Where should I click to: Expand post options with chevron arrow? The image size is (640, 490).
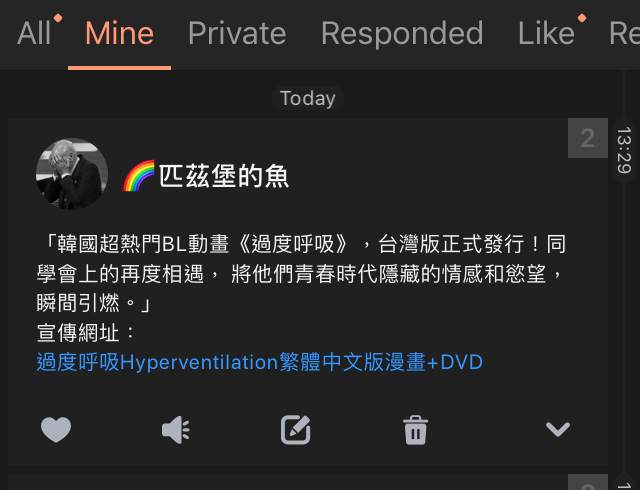click(558, 429)
